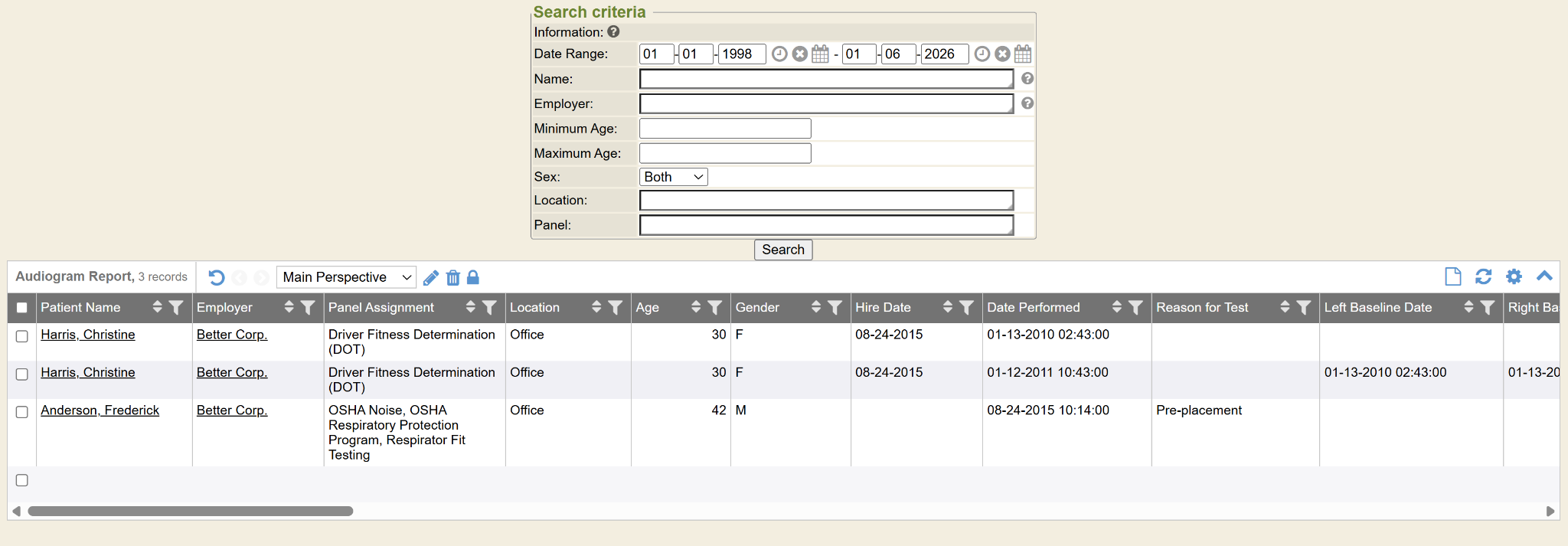Tick the first Harris, Christine row checkbox
The height and width of the screenshot is (546, 1568).
point(22,336)
